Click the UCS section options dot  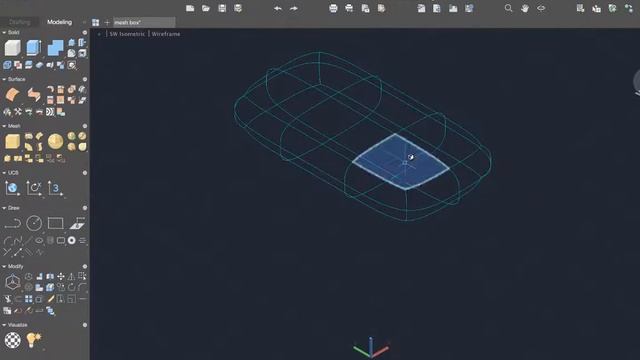(85, 173)
